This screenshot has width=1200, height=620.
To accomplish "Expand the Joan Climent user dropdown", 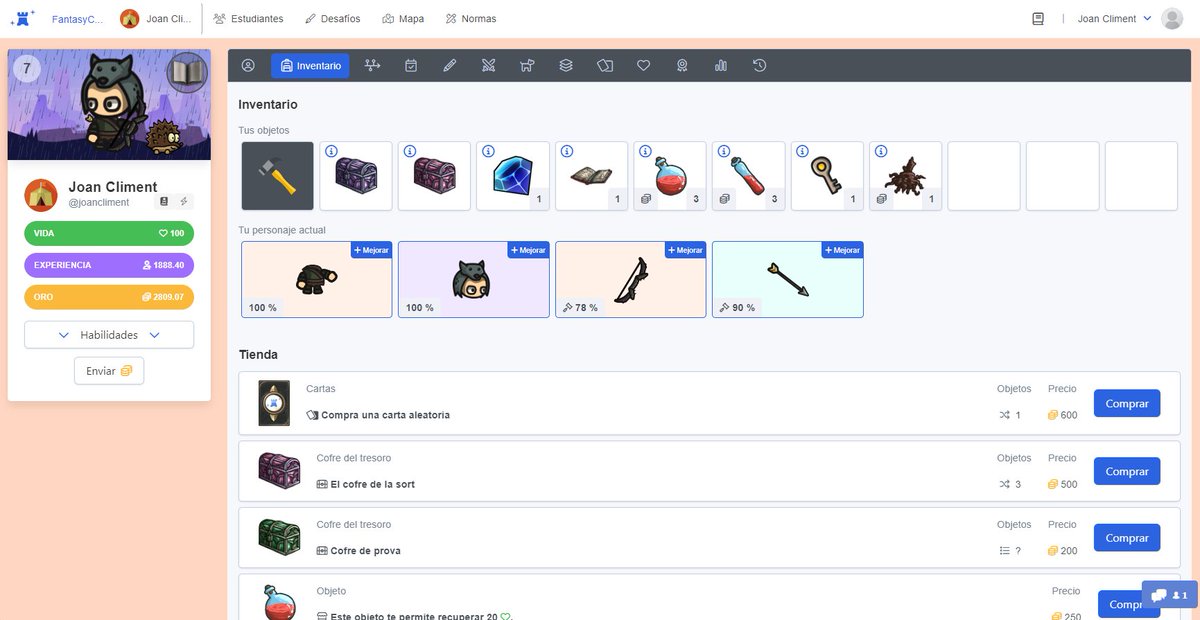I will tap(1114, 19).
